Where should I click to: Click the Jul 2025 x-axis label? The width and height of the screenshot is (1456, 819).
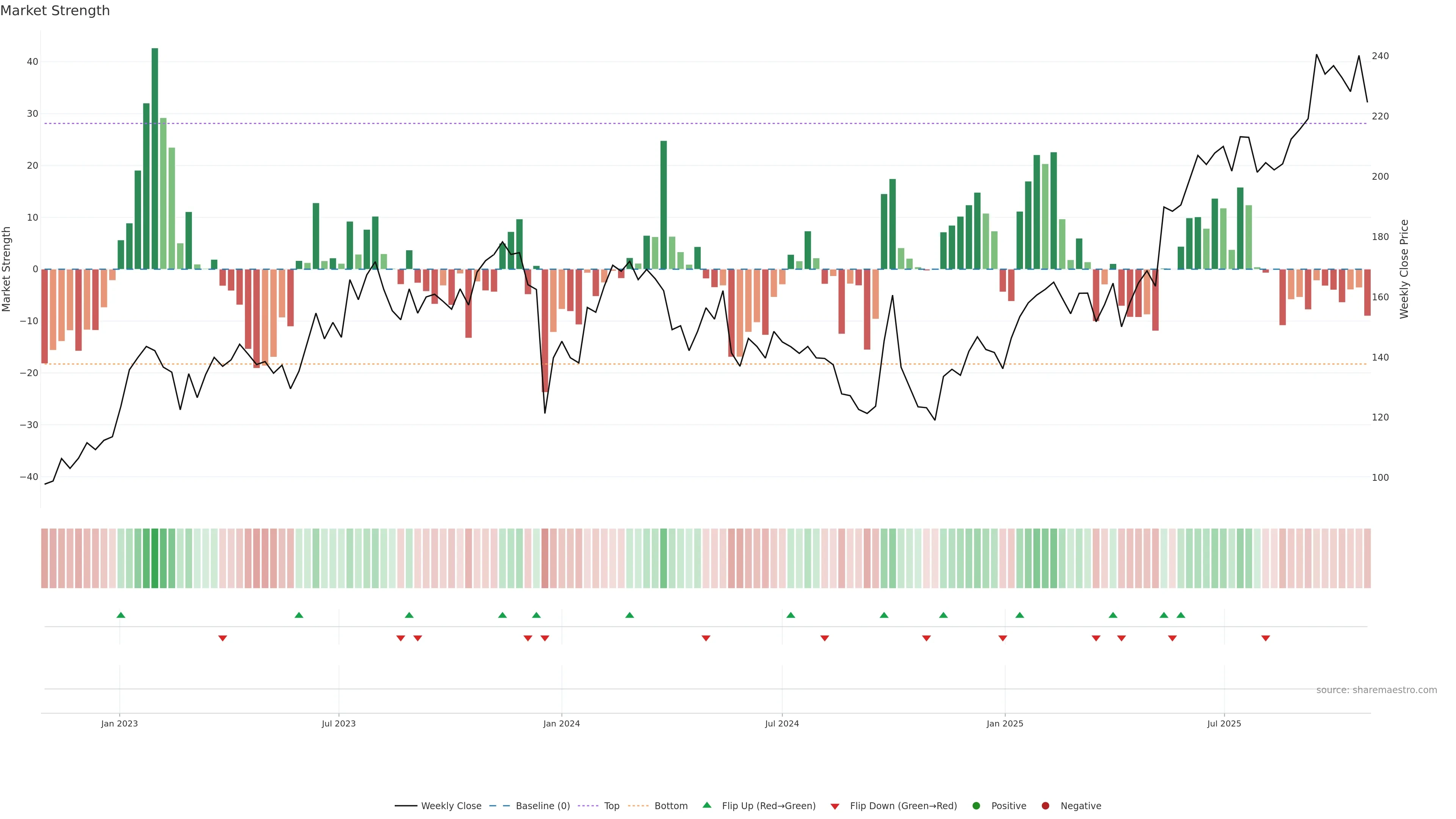[x=1224, y=723]
